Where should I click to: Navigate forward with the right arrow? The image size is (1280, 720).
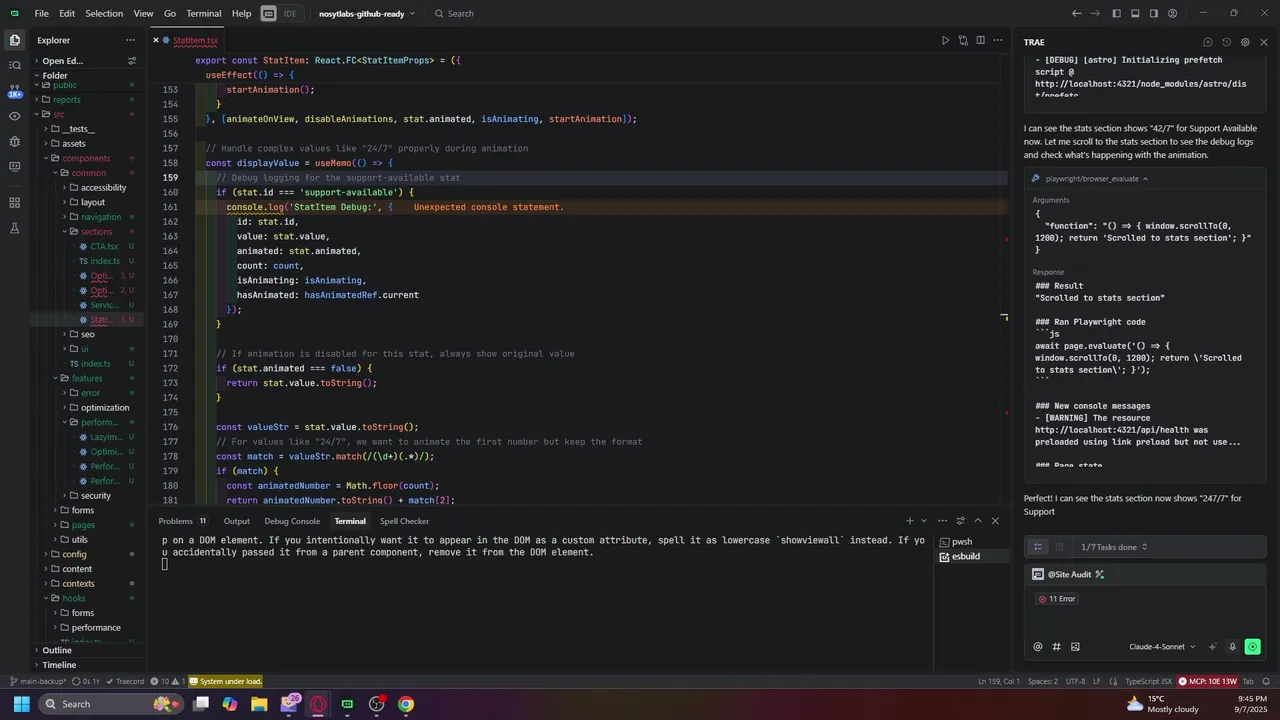click(x=1096, y=13)
